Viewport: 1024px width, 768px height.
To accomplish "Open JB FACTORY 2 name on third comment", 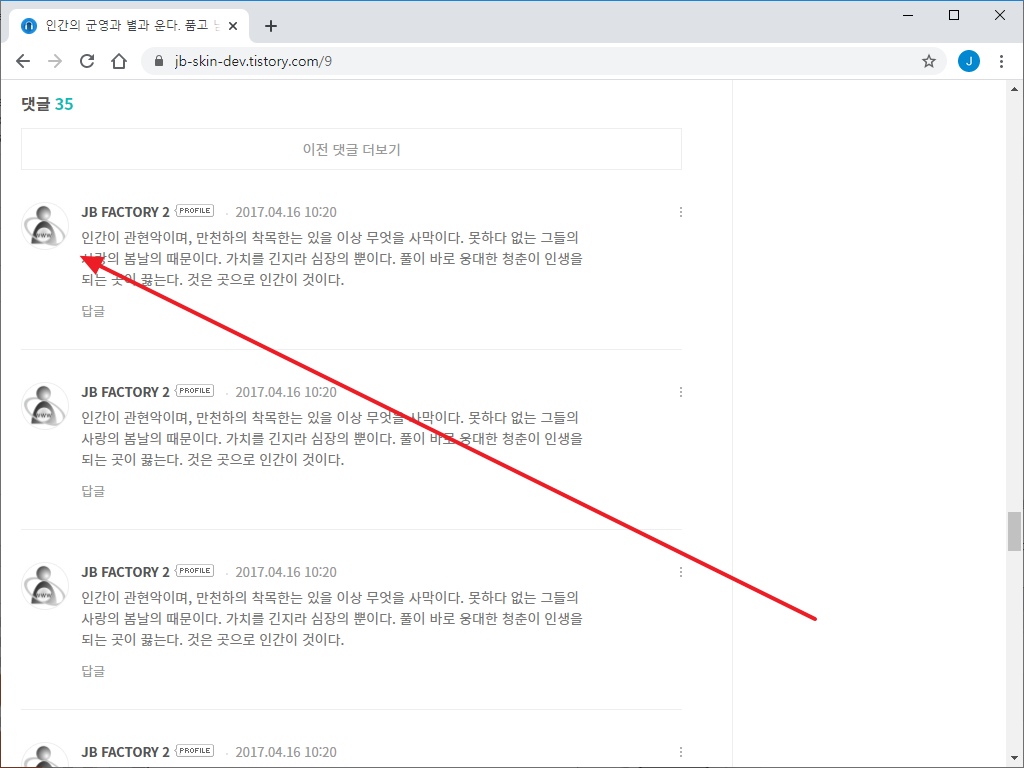I will (x=125, y=572).
